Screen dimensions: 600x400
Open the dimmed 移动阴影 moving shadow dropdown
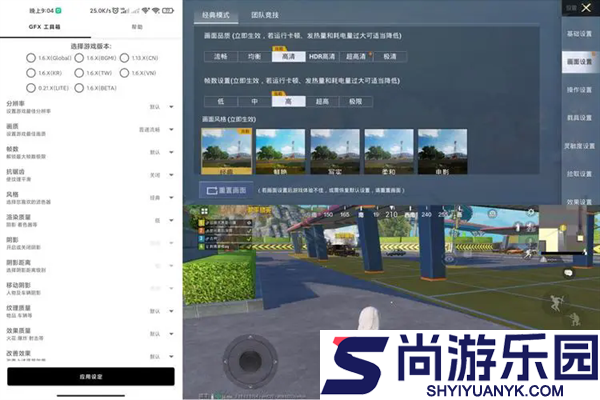coord(171,288)
